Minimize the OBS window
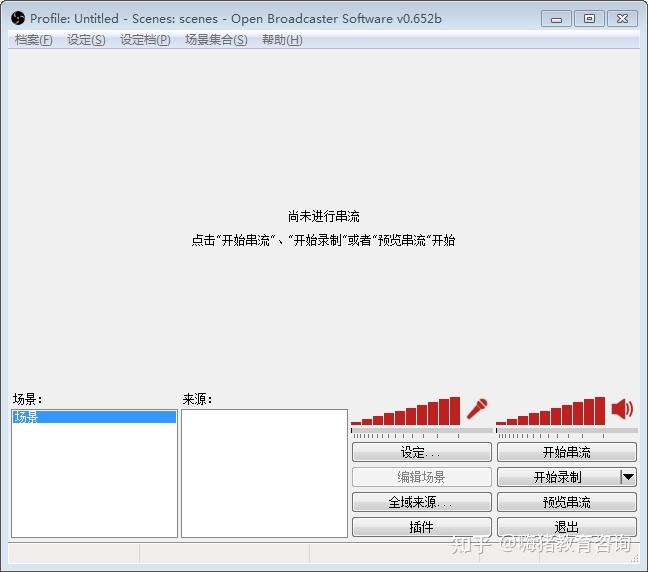 556,19
